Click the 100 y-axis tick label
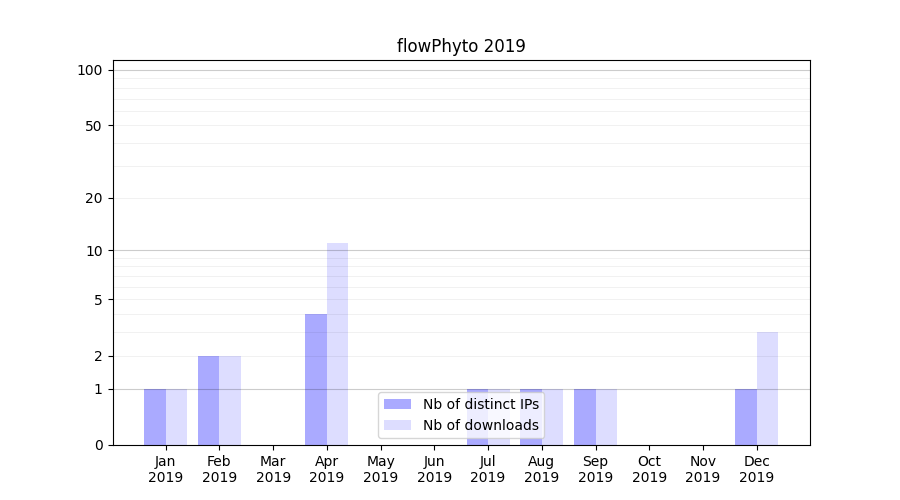900x500 pixels. (x=90, y=70)
